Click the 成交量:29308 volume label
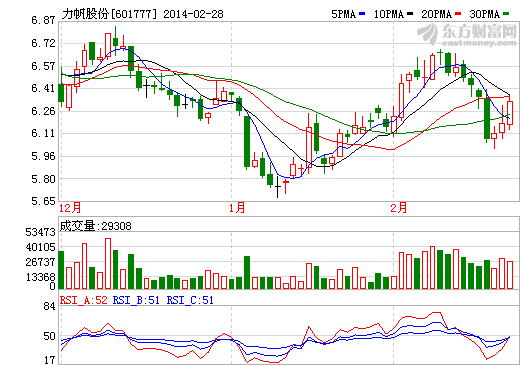 tap(95, 226)
